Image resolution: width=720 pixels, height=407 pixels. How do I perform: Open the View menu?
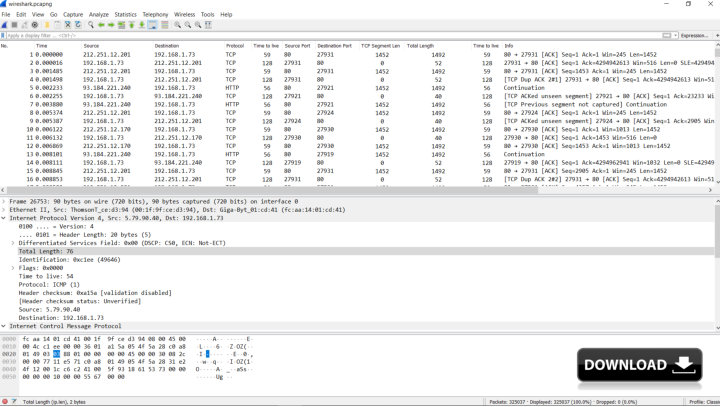pos(38,14)
